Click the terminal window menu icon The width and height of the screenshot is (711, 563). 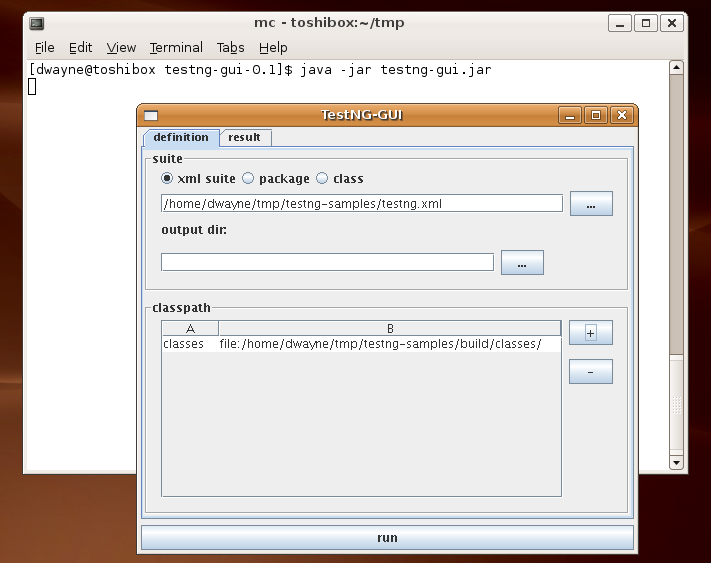(x=37, y=23)
